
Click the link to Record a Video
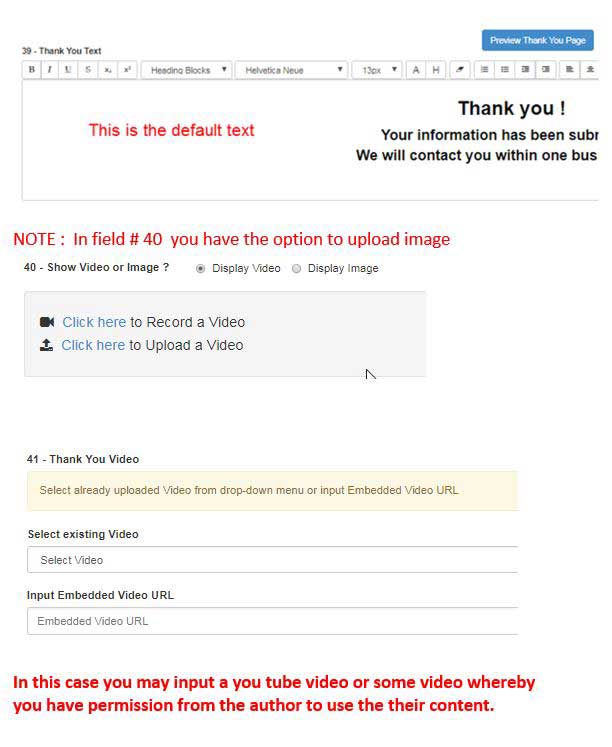pos(94,322)
